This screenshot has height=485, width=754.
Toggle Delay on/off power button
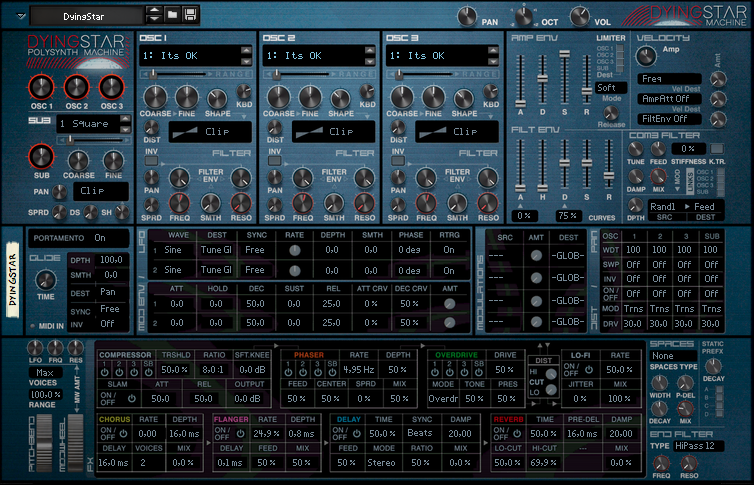(x=356, y=434)
